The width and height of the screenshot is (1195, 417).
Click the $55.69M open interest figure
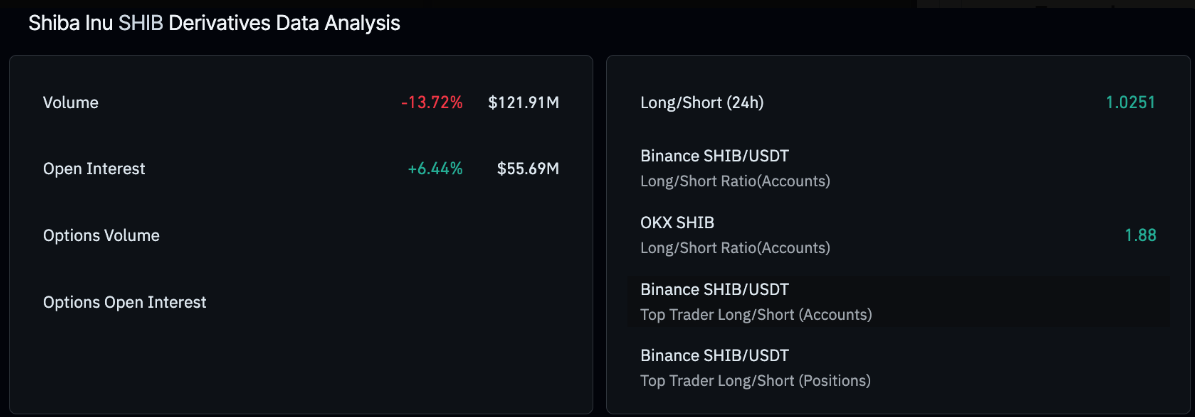[x=528, y=169]
